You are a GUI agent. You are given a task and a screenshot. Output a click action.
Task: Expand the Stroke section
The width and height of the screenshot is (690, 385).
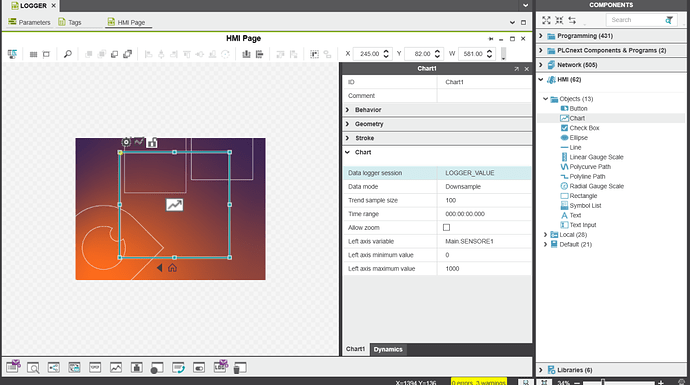click(347, 138)
